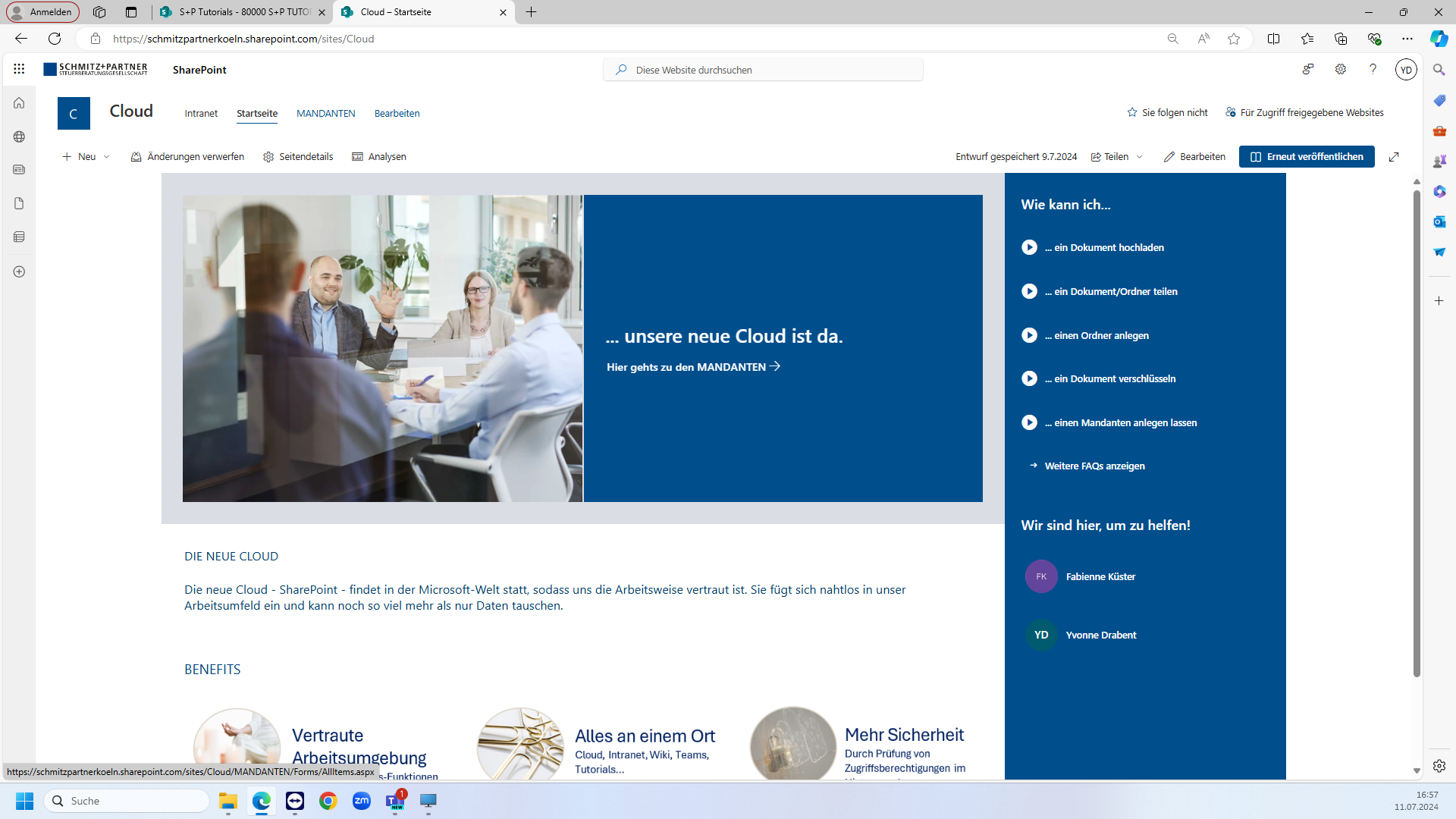Open the help question mark icon
The height and width of the screenshot is (819, 1456).
(x=1373, y=69)
